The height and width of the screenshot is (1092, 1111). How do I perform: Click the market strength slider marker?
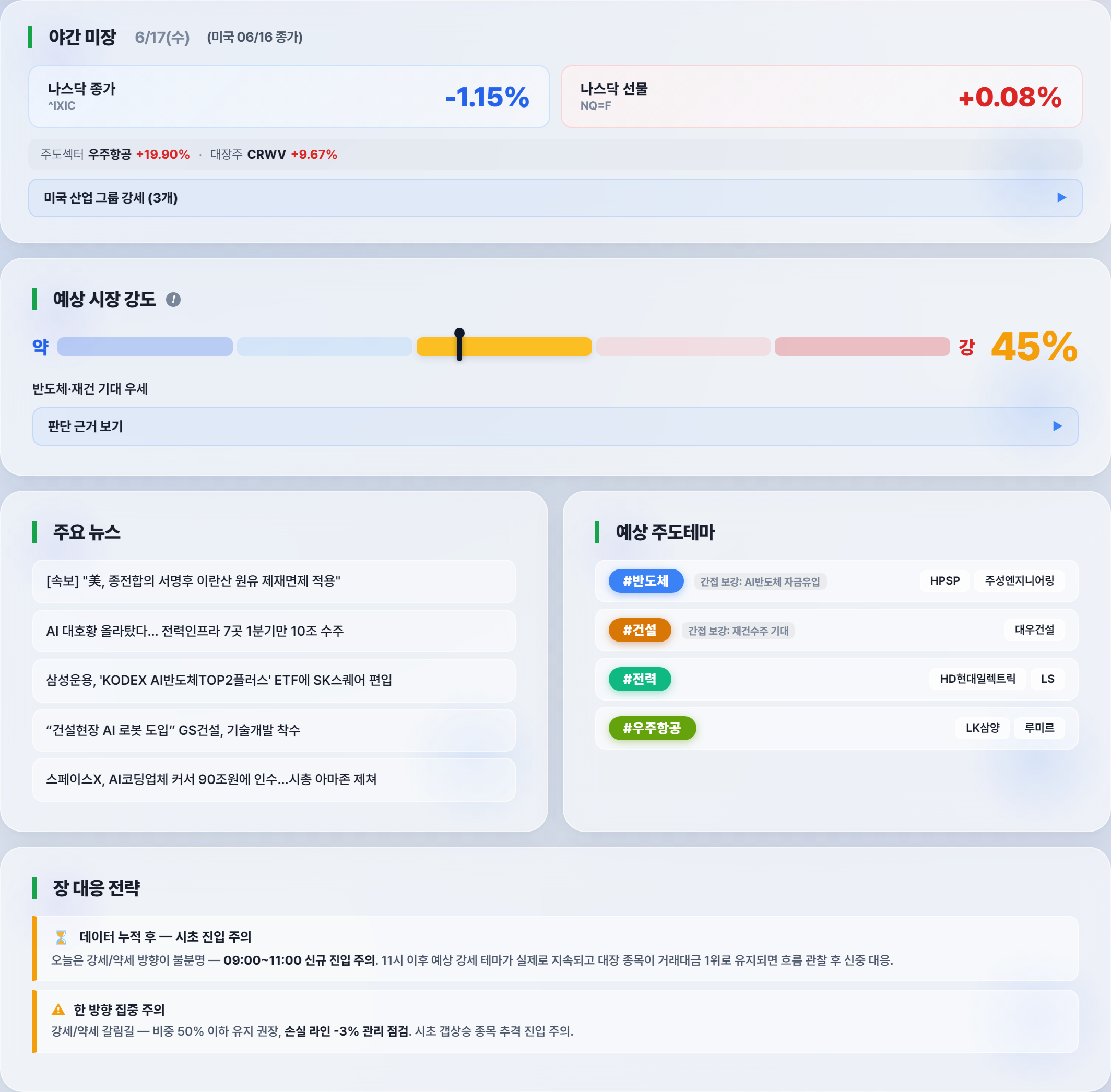pos(459,345)
